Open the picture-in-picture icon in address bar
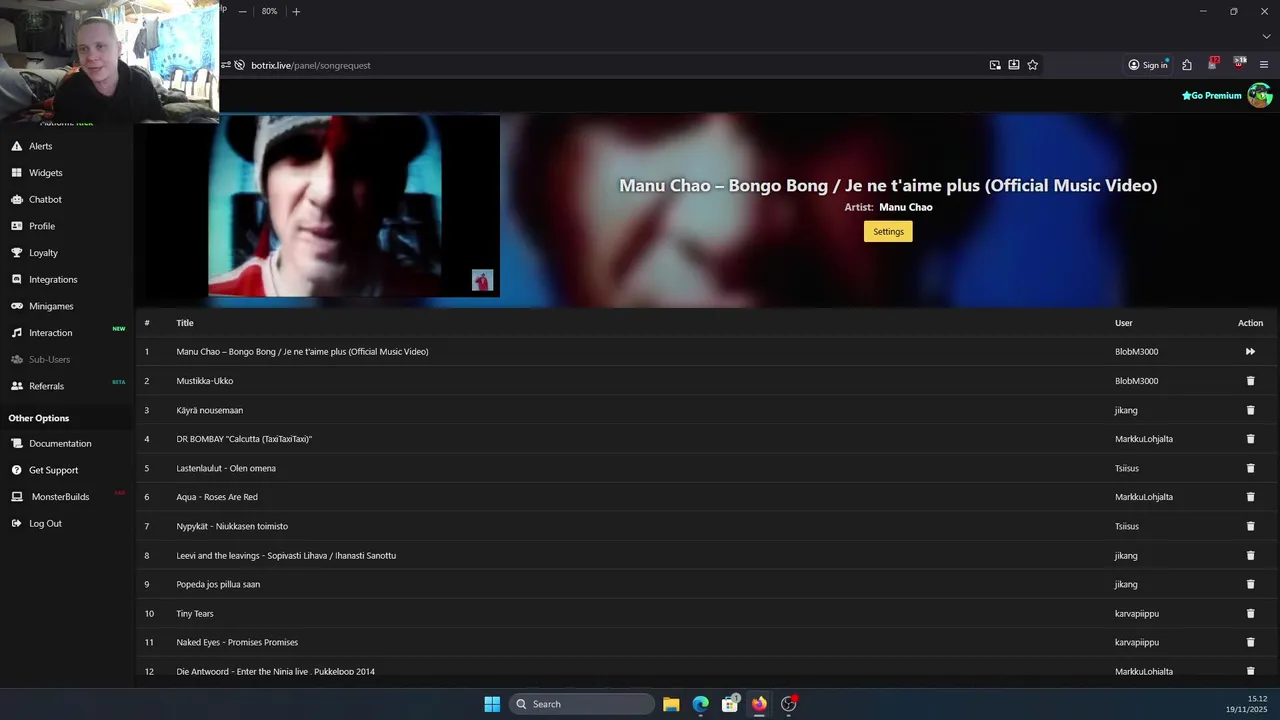 click(995, 65)
